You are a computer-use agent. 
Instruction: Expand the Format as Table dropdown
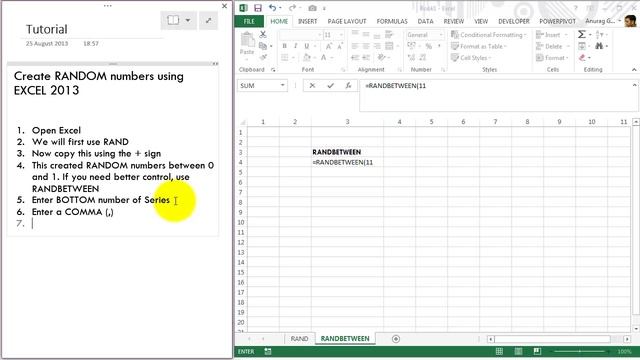(479, 47)
